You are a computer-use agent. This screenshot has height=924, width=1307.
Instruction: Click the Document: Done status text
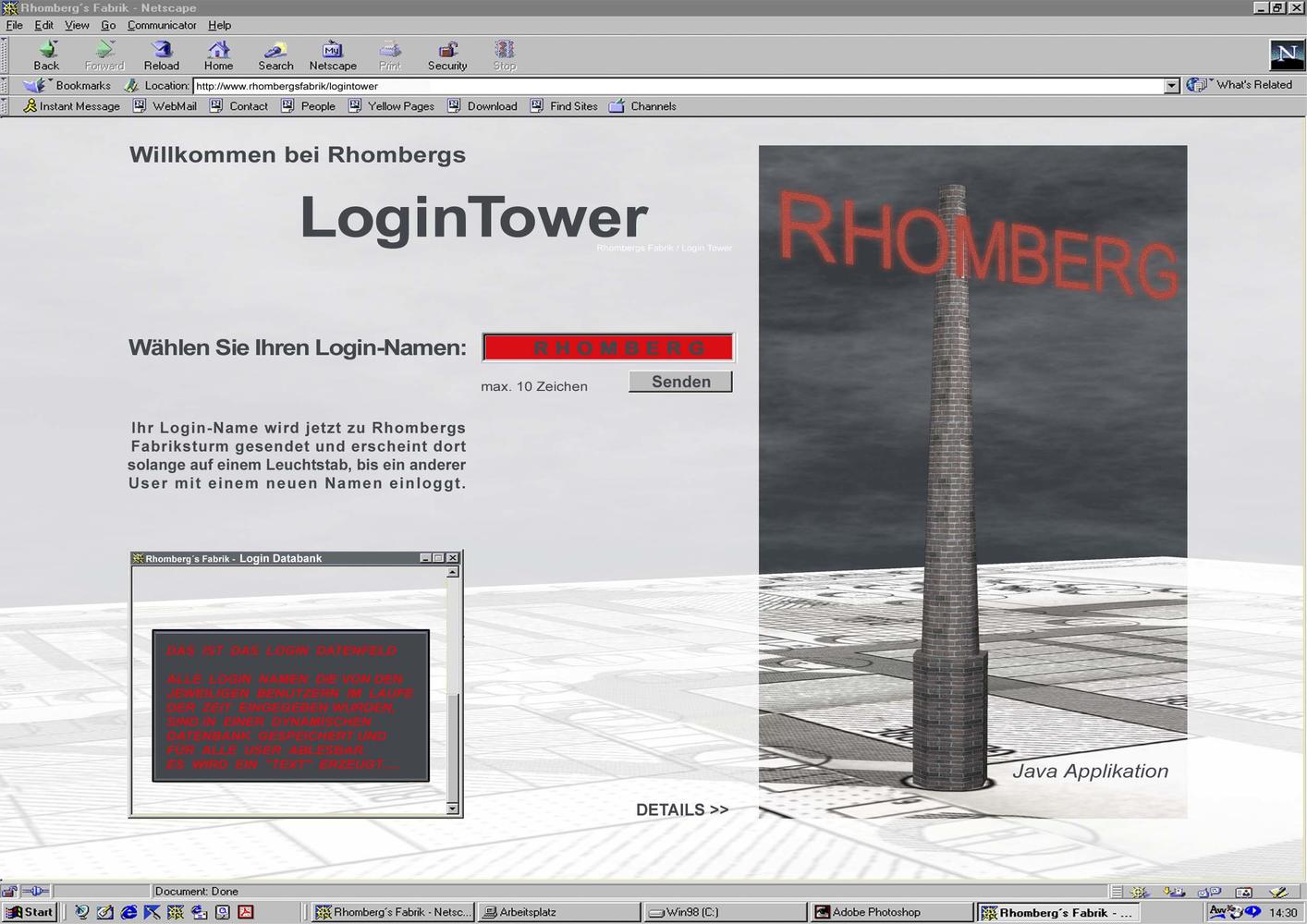[197, 892]
